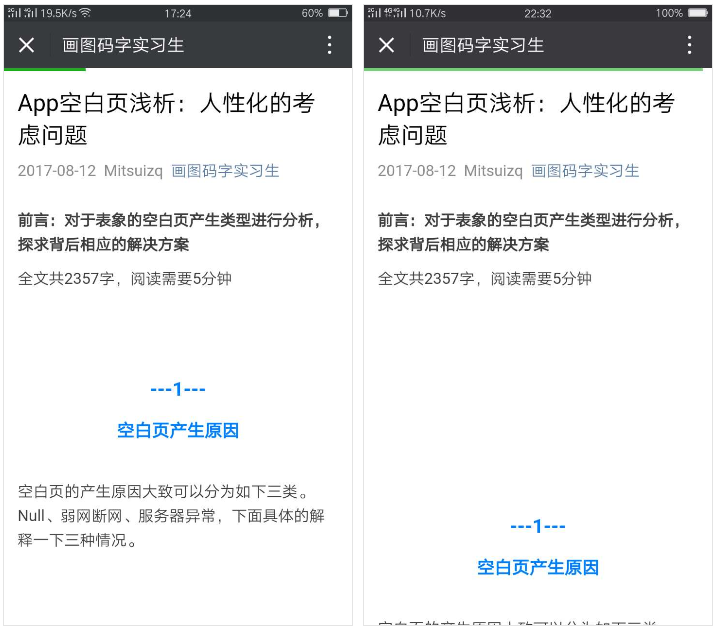Screen dimensions: 717x632
Task: Open the 画图码字实习生 account link on the right screen
Action: click(585, 171)
